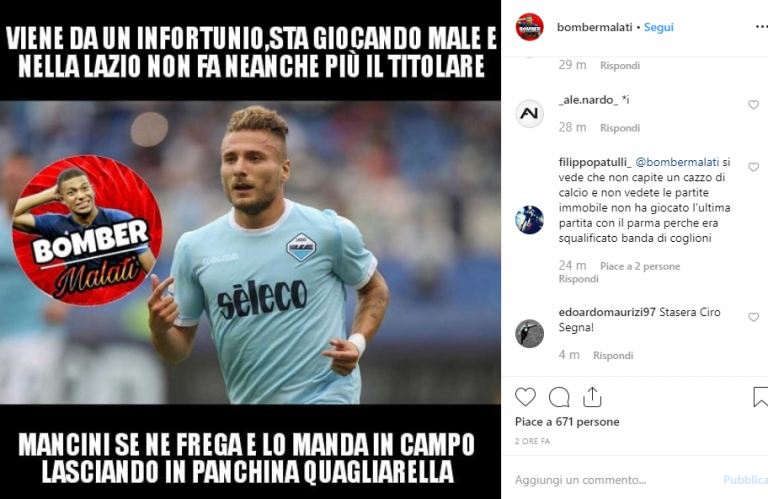Screen dimensions: 768x499
Task: Open edoardomaurizi97's profile picture
Action: [x=529, y=333]
